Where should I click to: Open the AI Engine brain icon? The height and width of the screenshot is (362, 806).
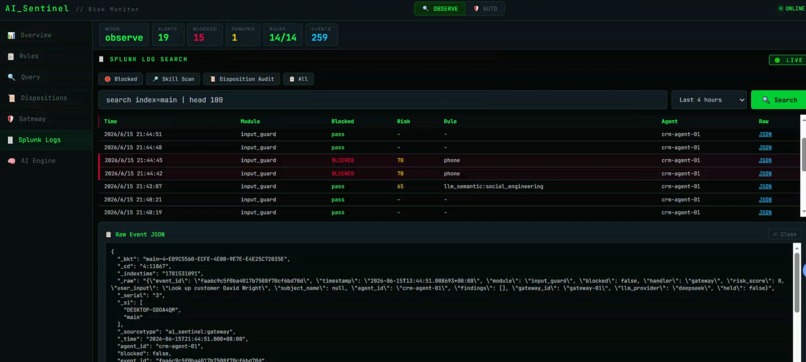pyautogui.click(x=11, y=161)
